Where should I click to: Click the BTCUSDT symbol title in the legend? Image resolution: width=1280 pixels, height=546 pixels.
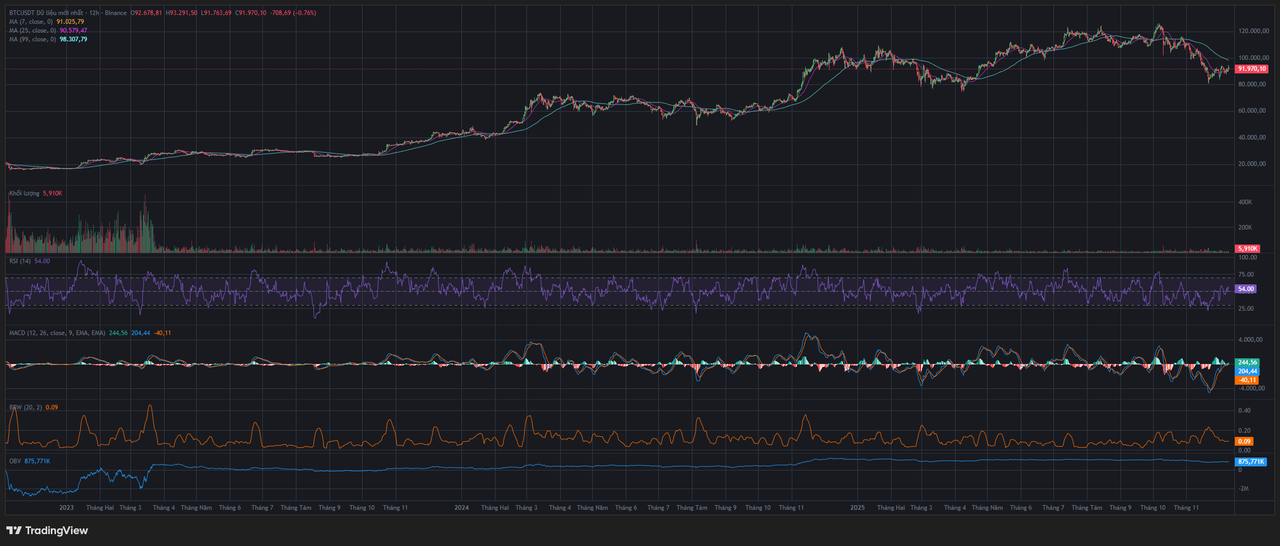coord(67,13)
